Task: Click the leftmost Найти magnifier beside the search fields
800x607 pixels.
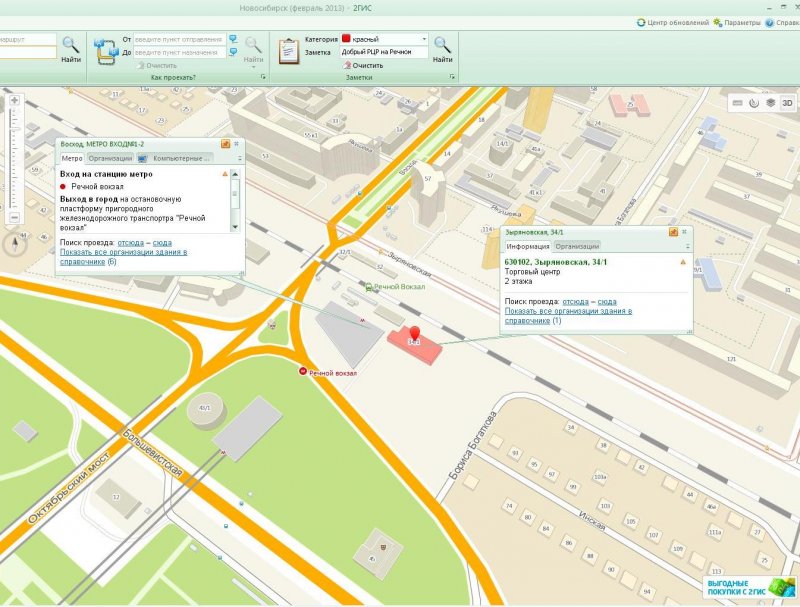Action: [x=71, y=49]
